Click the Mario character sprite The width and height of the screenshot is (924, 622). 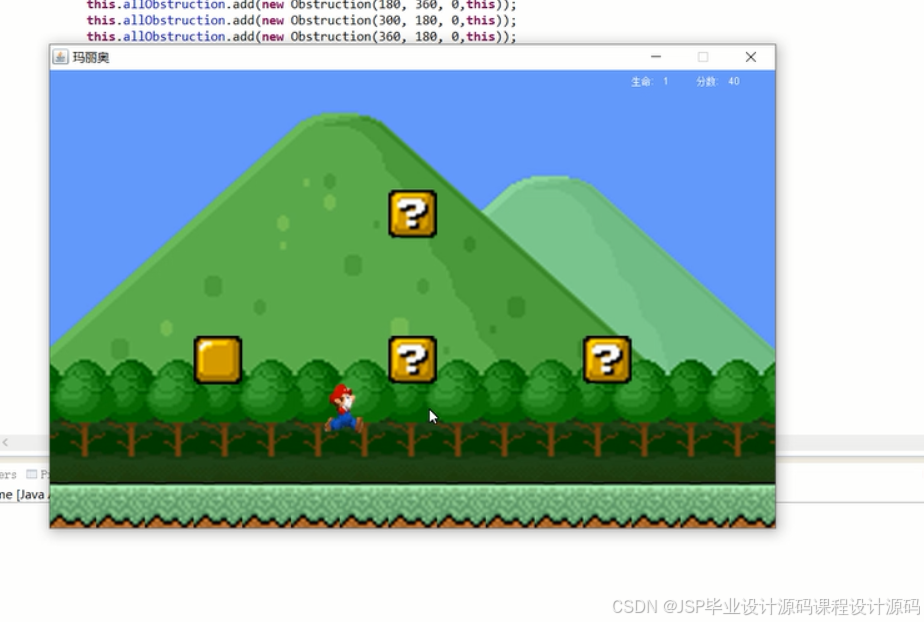344,408
